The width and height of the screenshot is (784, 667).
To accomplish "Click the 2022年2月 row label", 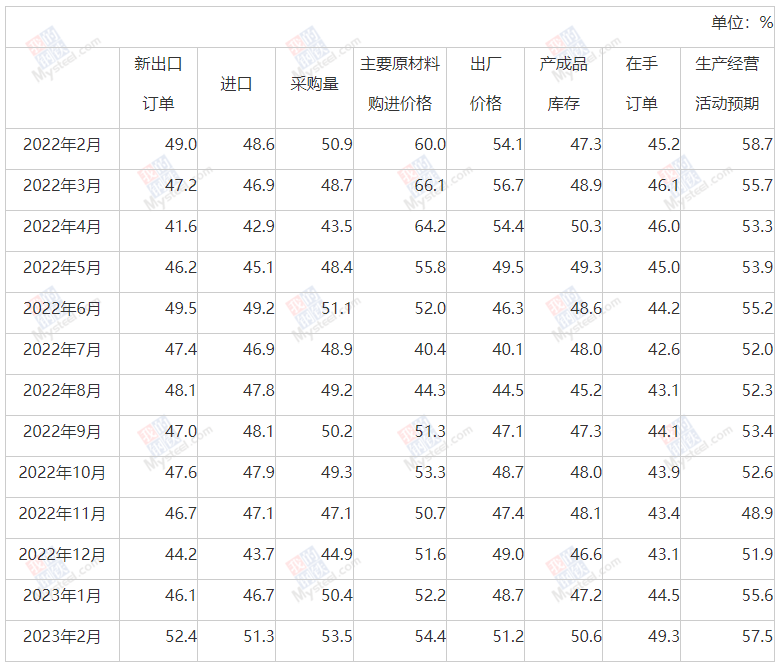I will pyautogui.click(x=62, y=145).
